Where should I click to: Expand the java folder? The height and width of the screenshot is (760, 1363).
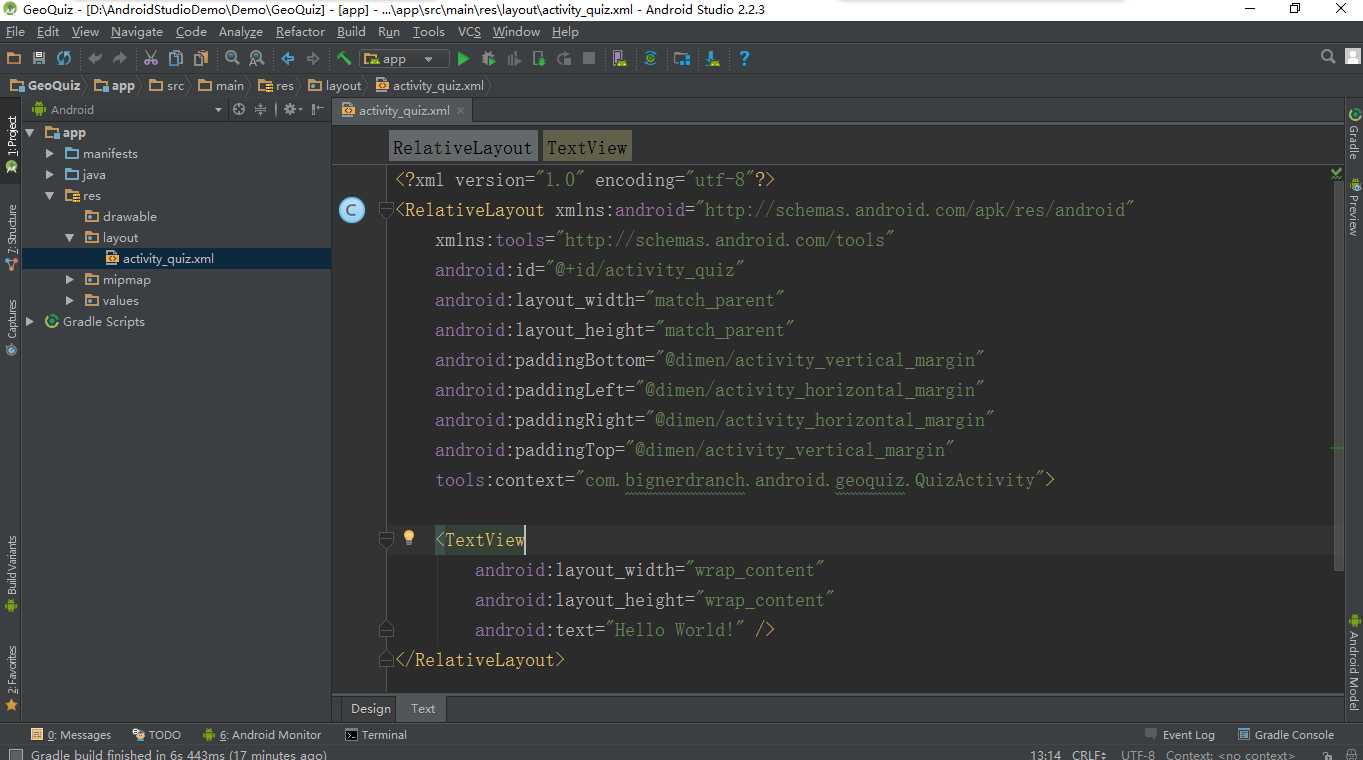(50, 174)
